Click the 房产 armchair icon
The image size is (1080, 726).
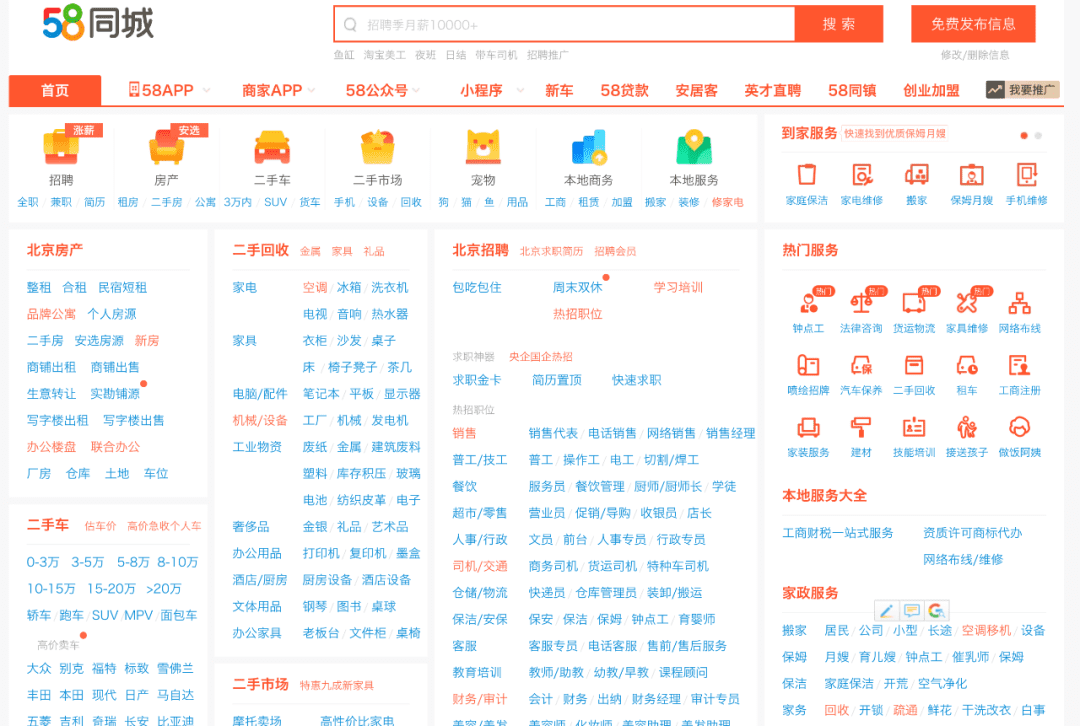pos(166,148)
